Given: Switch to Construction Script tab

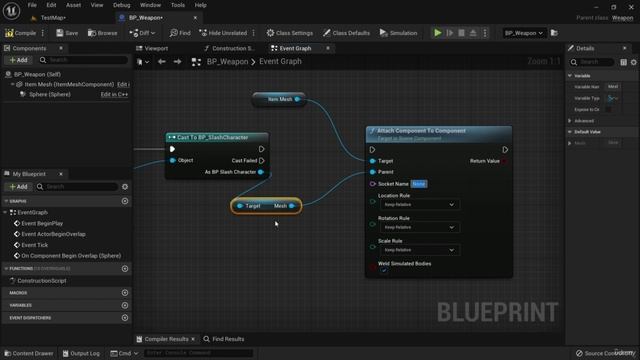Looking at the screenshot, I should tap(229, 48).
